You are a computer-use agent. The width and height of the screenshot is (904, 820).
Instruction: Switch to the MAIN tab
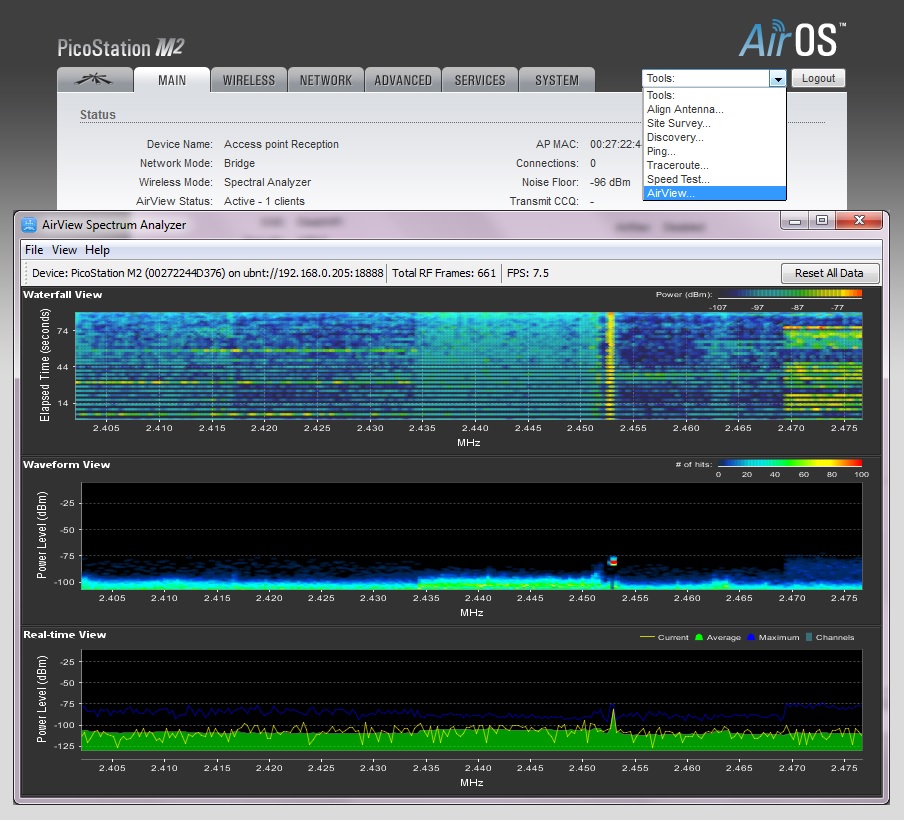pyautogui.click(x=172, y=80)
